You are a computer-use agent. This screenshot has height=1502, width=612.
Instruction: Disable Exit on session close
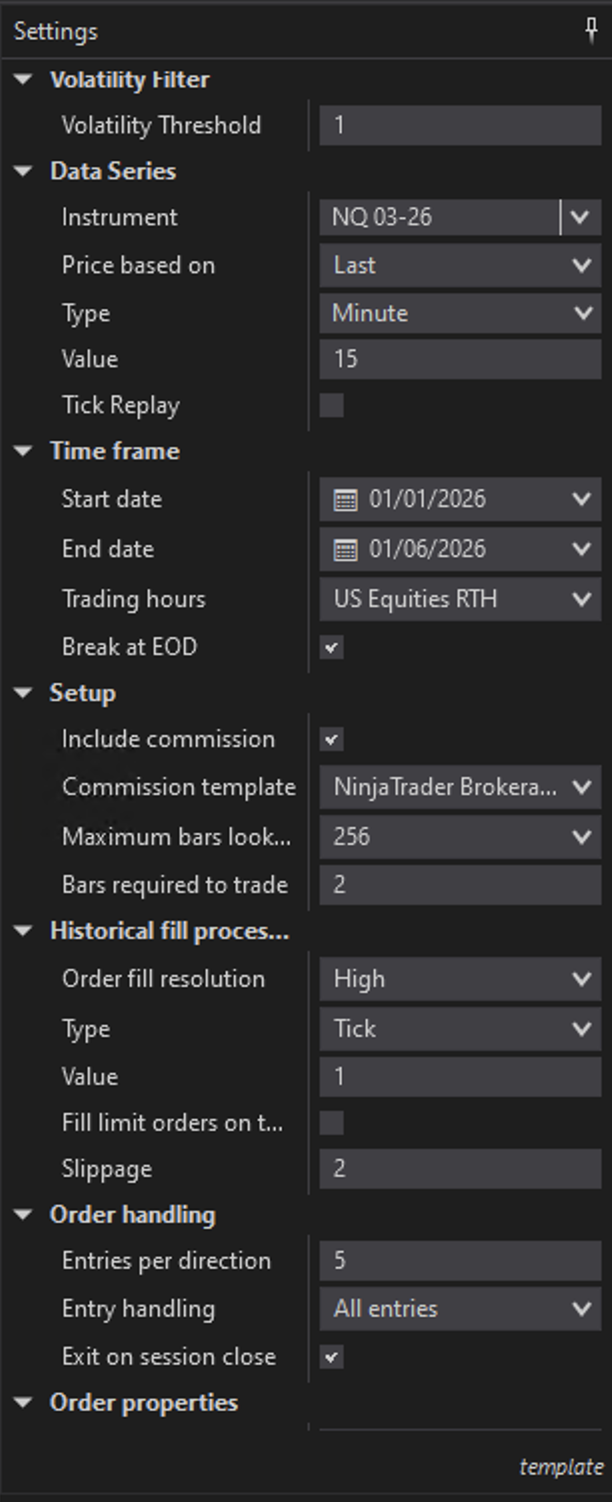pyautogui.click(x=331, y=1357)
